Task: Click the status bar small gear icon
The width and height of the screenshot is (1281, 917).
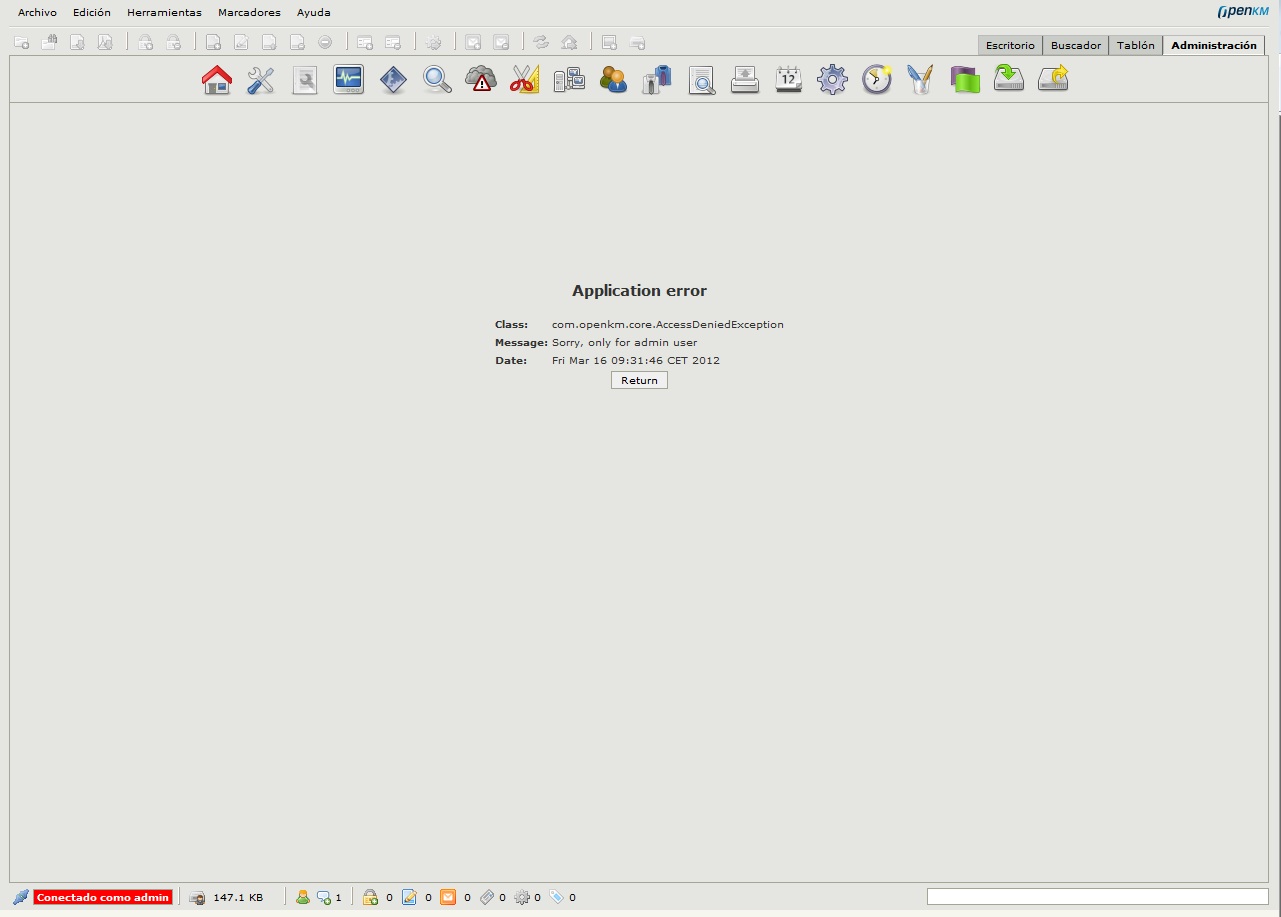Action: 521,897
